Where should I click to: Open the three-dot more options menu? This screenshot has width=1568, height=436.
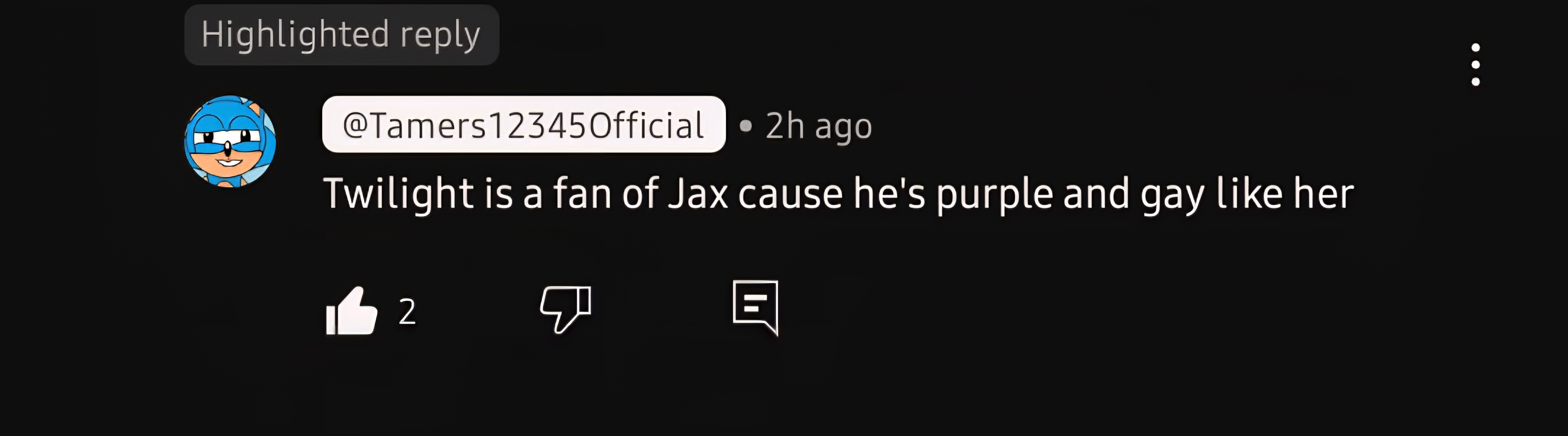pyautogui.click(x=1475, y=65)
